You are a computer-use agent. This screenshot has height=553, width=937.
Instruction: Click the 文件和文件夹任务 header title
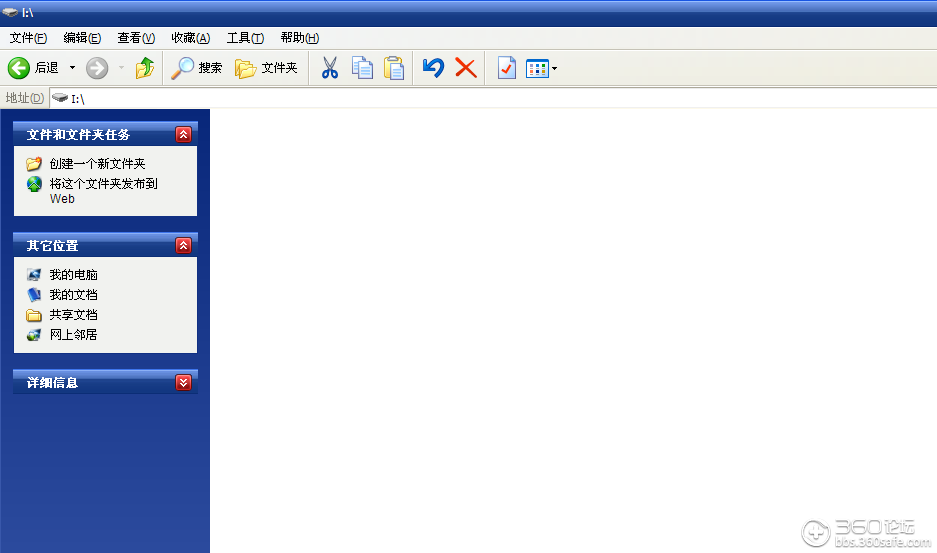point(78,135)
